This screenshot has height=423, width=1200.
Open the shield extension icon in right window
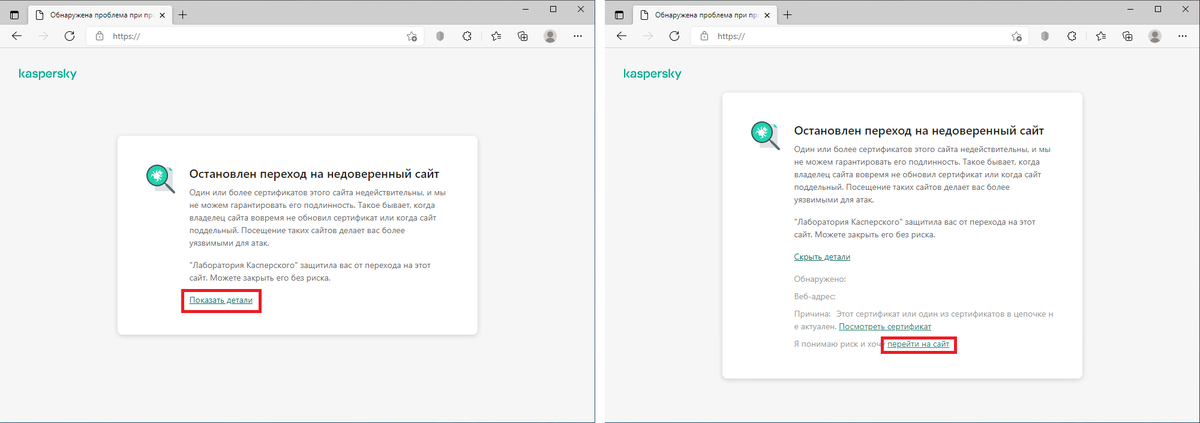pos(1044,36)
